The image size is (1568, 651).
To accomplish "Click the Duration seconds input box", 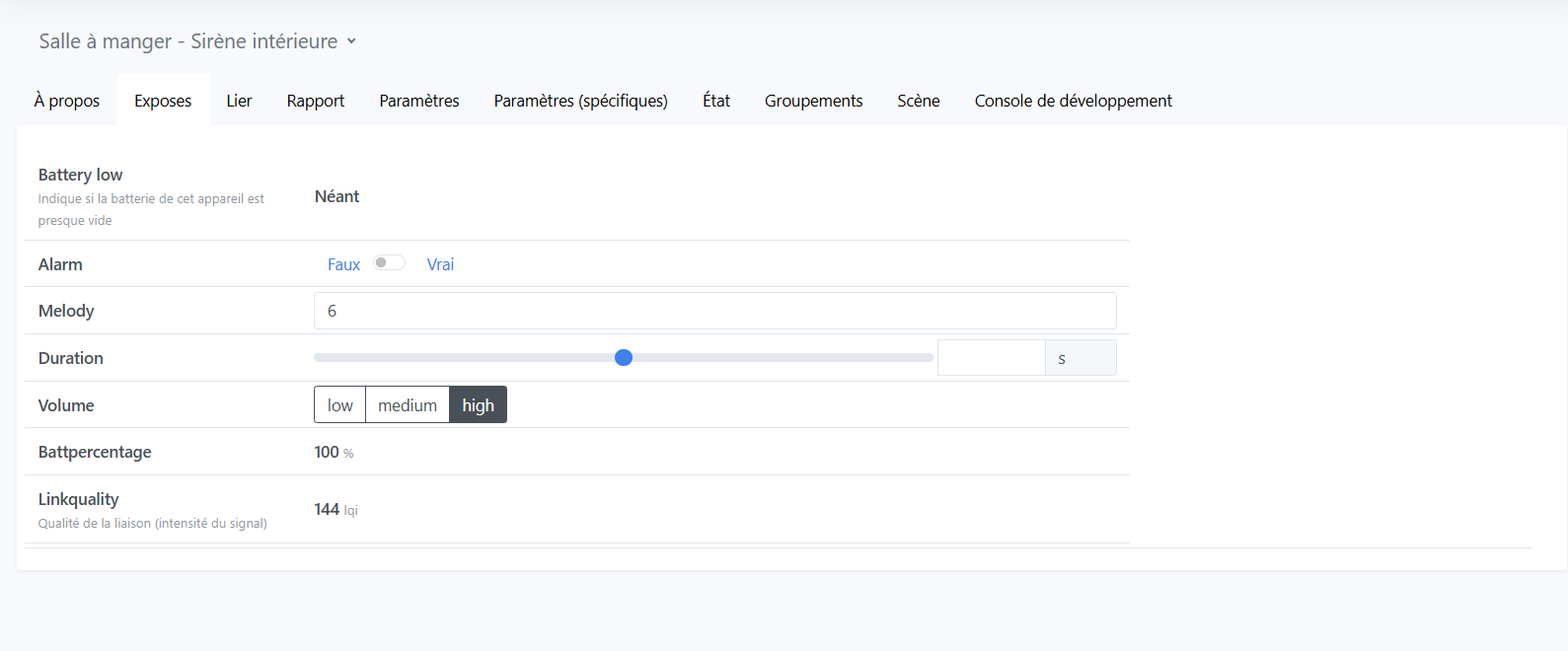I will click(991, 358).
